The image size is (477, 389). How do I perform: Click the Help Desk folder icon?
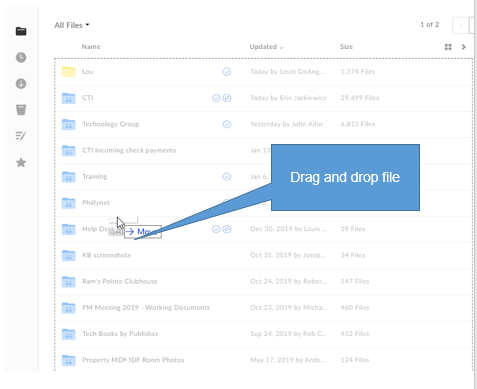click(69, 229)
